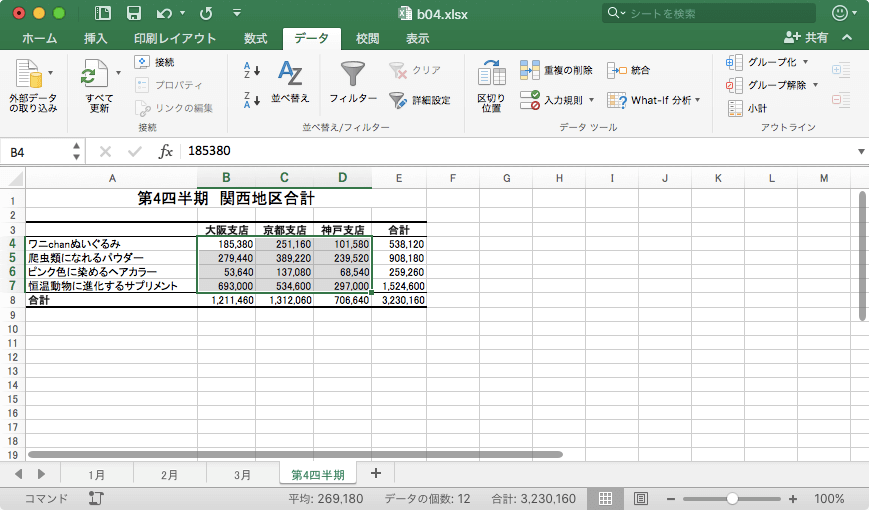Open the 並べ替え sort dialog icon
This screenshot has height=510, width=869.
pyautogui.click(x=290, y=73)
